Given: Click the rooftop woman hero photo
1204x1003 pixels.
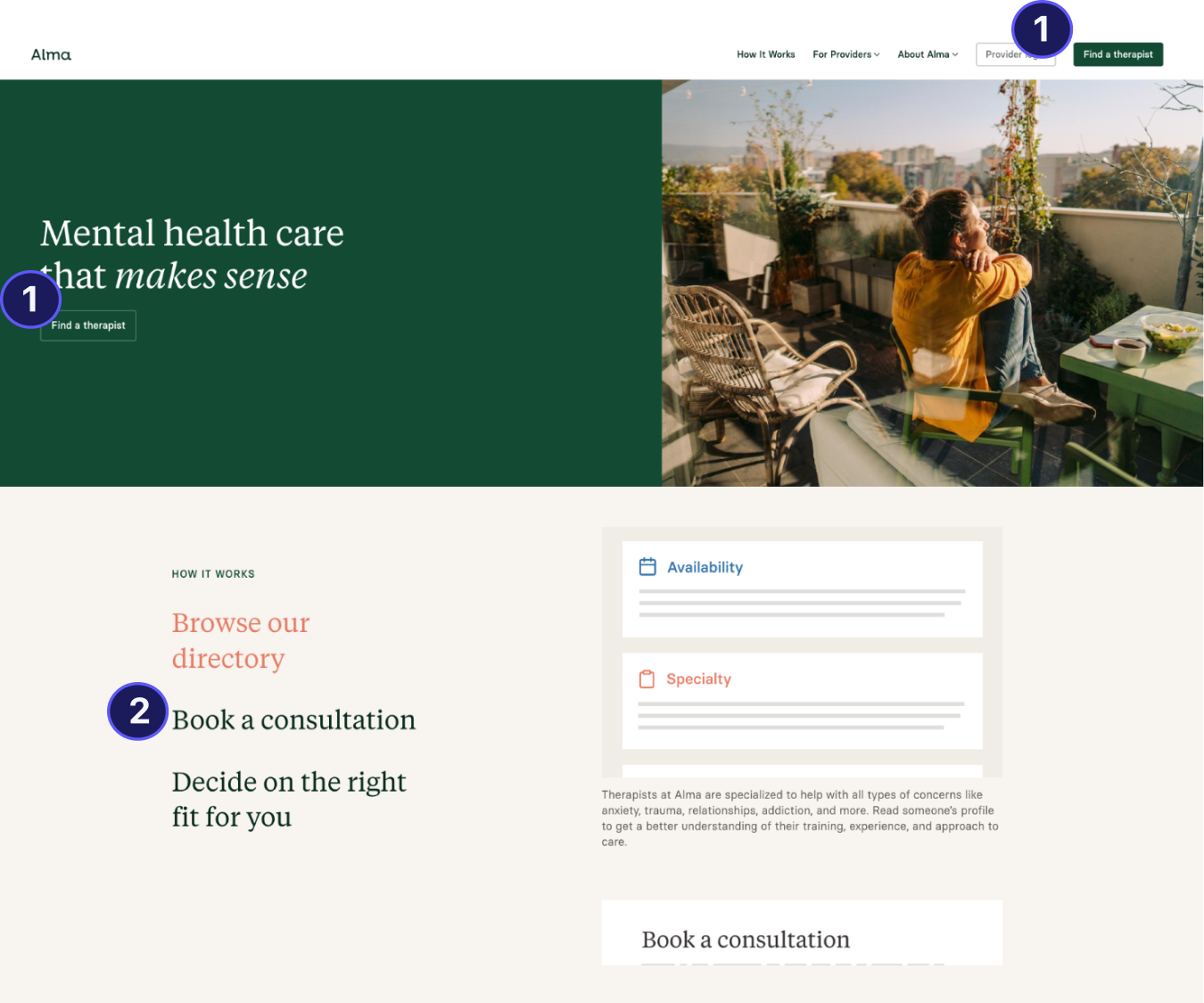Looking at the screenshot, I should (932, 283).
